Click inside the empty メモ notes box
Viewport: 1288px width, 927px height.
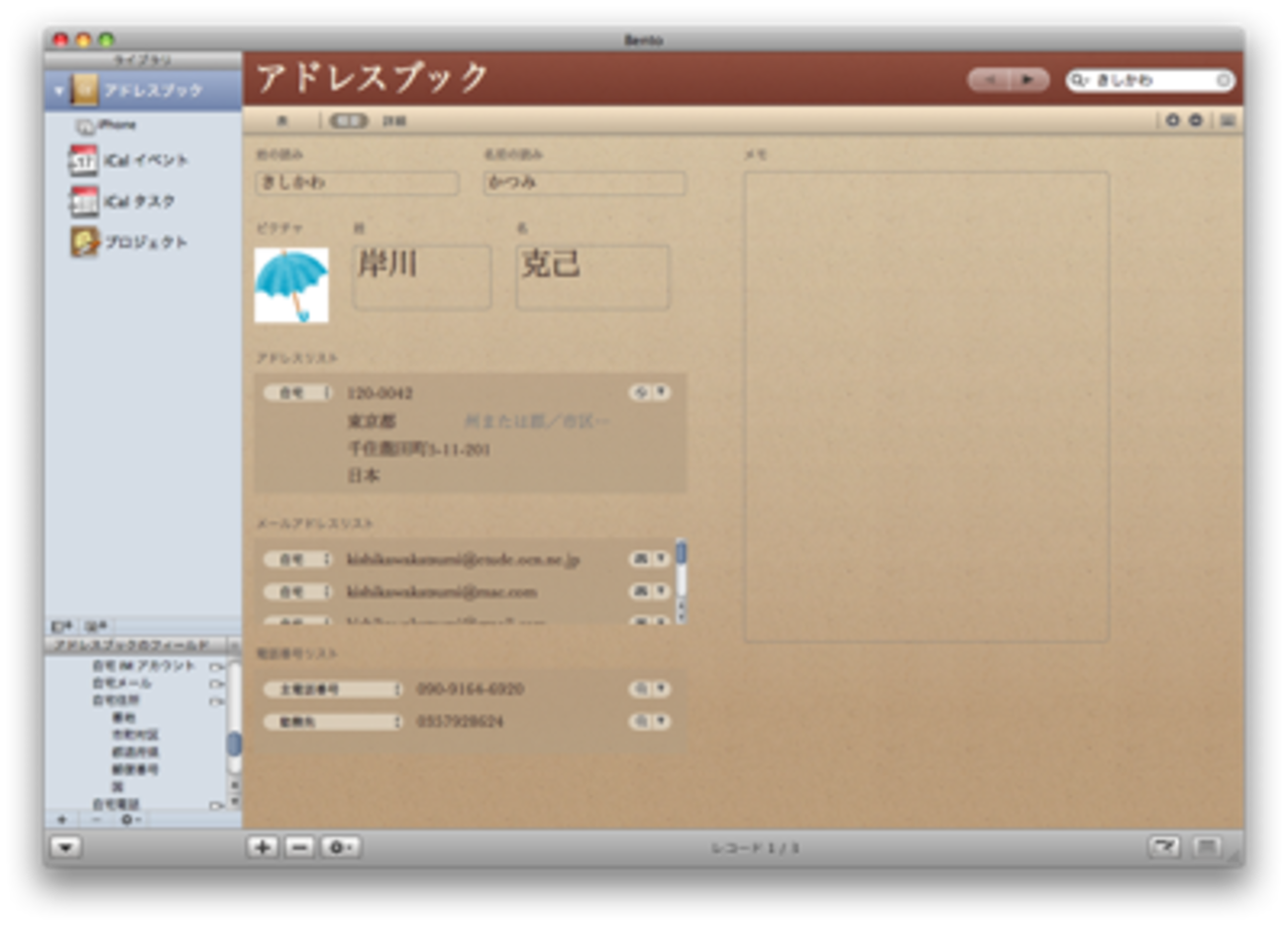926,407
